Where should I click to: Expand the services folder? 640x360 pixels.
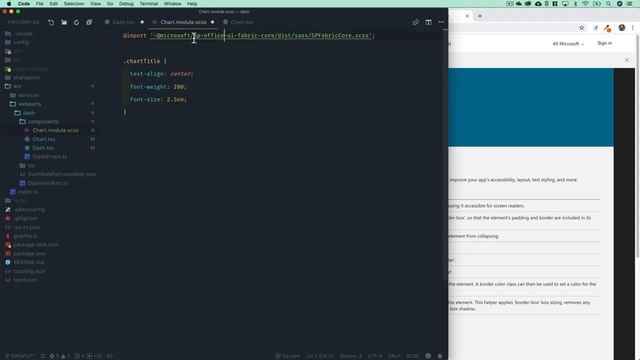tap(49, 95)
